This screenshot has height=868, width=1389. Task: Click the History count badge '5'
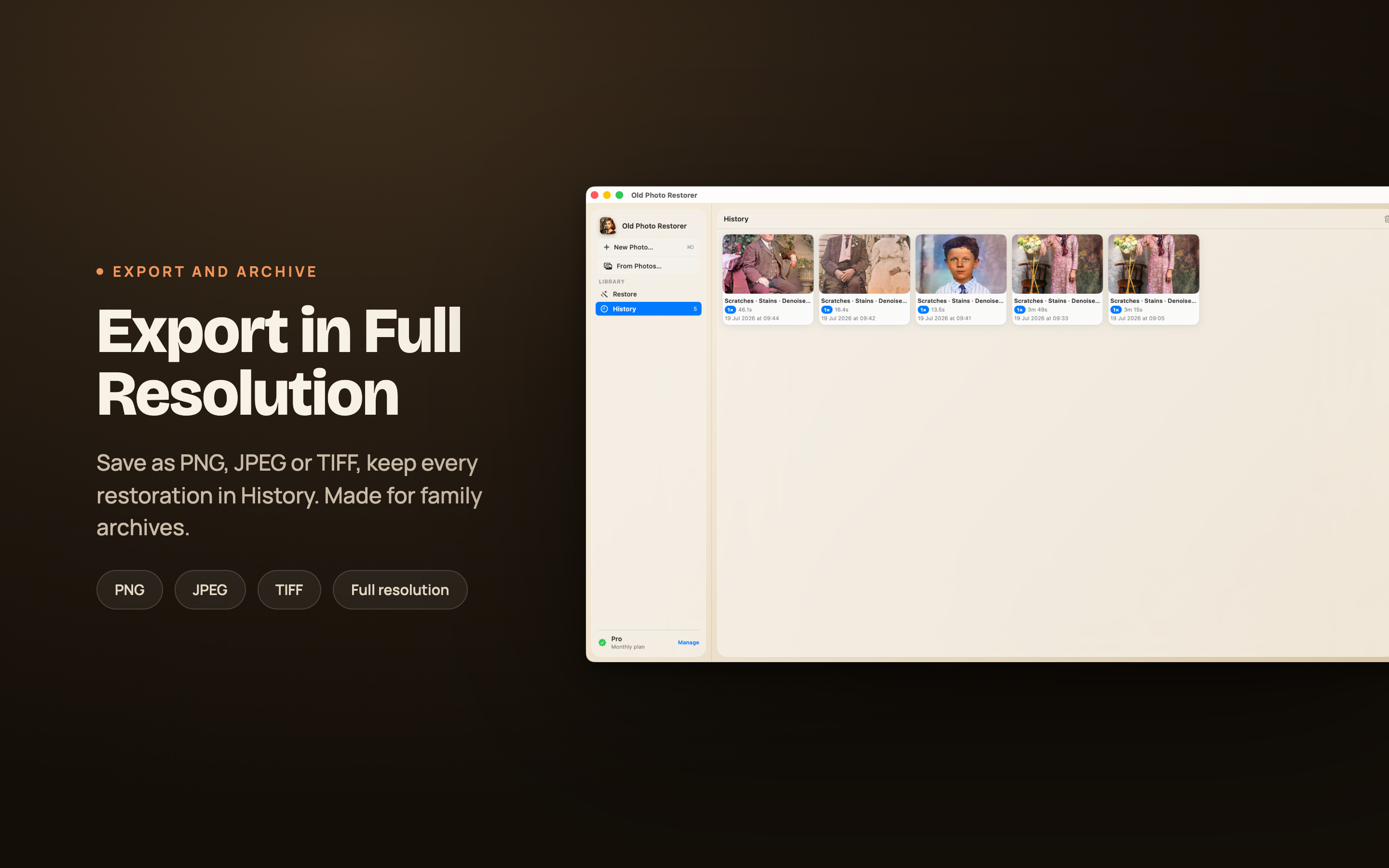[695, 309]
